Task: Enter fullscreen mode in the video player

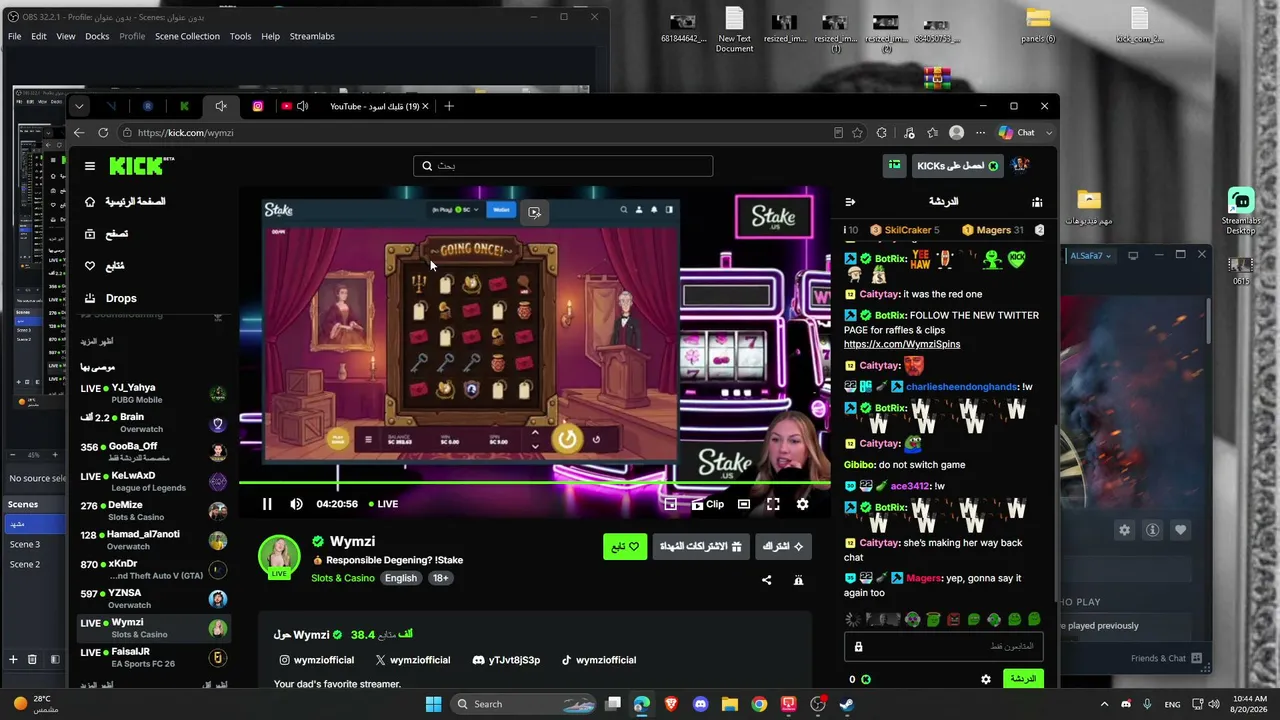Action: click(x=773, y=504)
